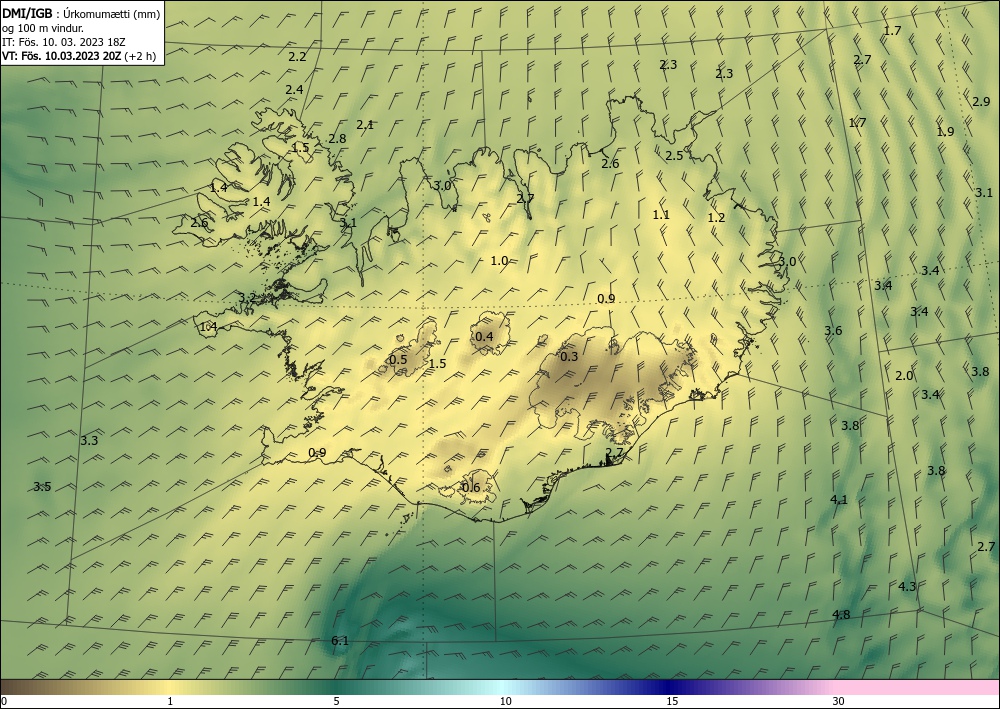
Task: Click the 2.1 precipitation value
Action: point(365,125)
